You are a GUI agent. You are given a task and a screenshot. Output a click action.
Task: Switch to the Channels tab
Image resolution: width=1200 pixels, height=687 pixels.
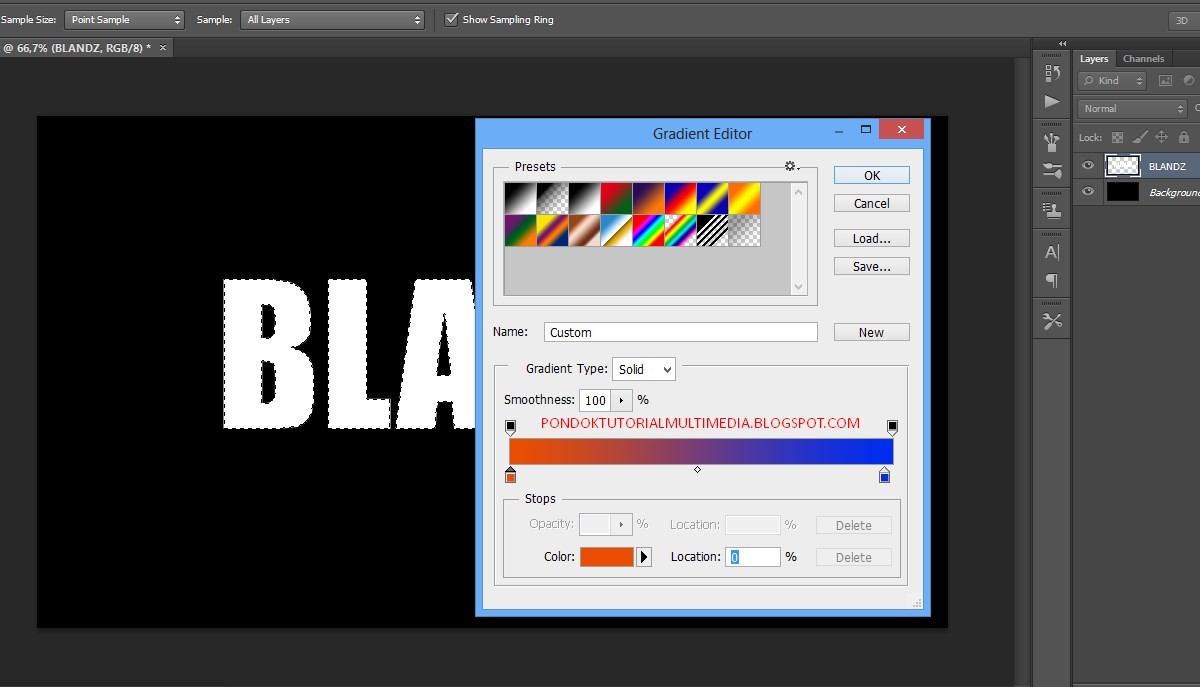(x=1143, y=58)
